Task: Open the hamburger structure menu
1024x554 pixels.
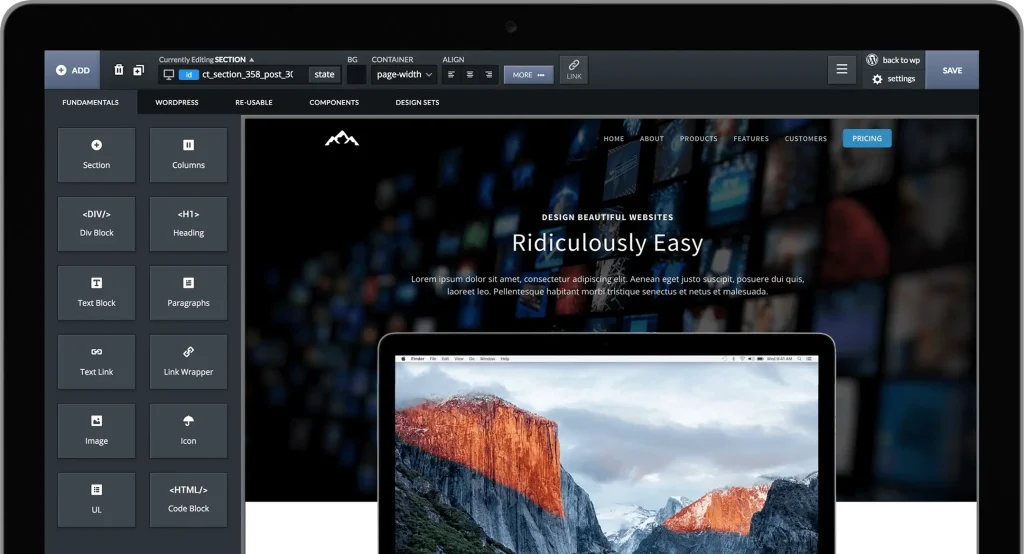Action: [842, 70]
